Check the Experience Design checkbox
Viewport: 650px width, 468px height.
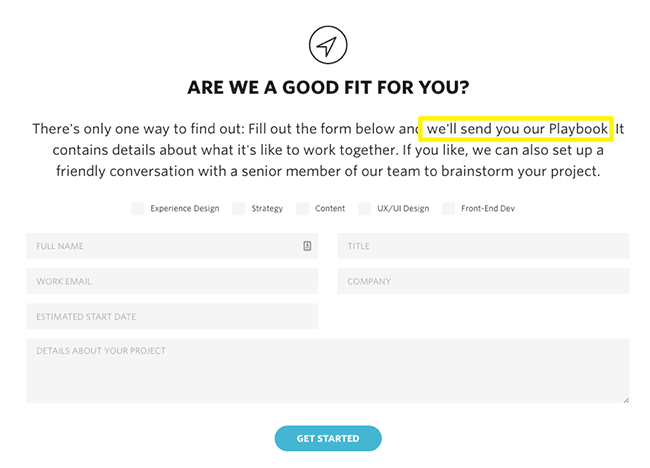[138, 209]
